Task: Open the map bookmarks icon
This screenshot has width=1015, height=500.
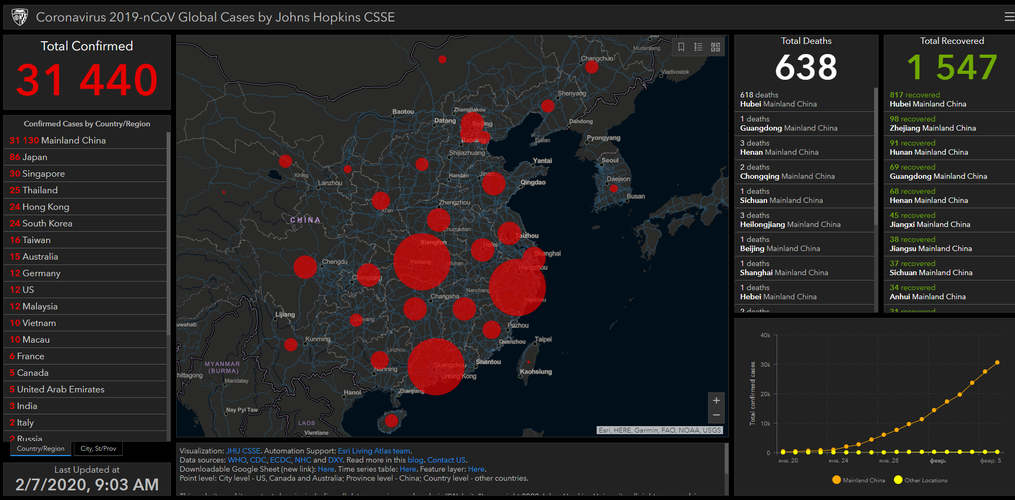Action: click(x=682, y=47)
